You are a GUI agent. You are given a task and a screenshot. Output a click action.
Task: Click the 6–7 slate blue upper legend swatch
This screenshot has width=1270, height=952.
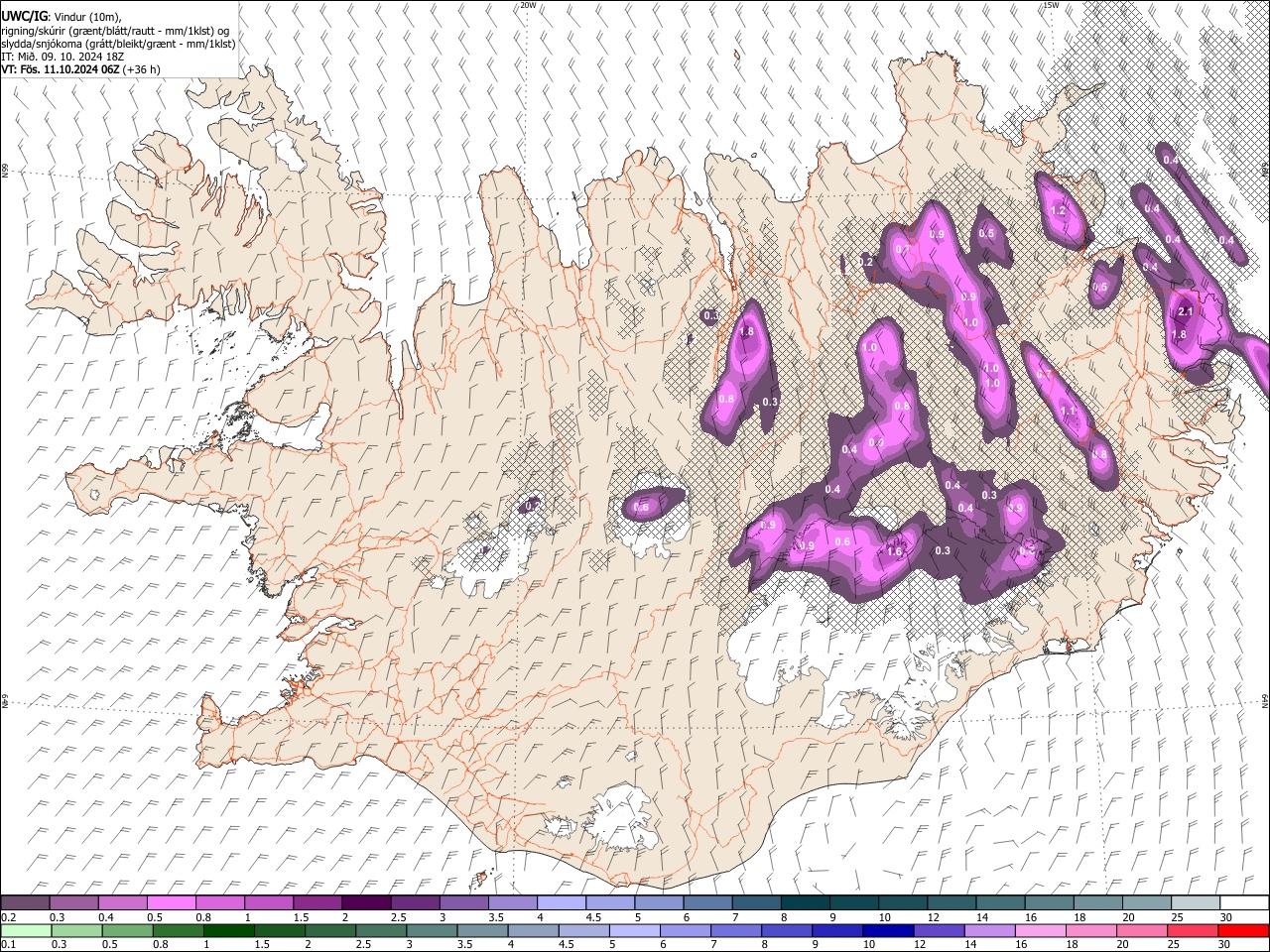point(708,902)
